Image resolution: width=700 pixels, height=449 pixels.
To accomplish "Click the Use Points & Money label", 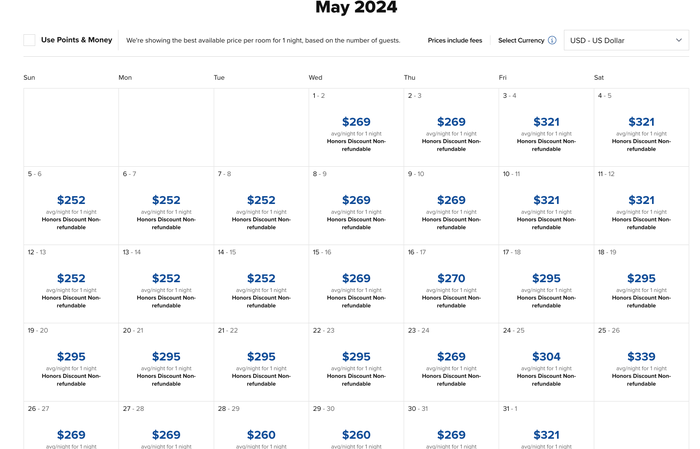I will coord(76,40).
